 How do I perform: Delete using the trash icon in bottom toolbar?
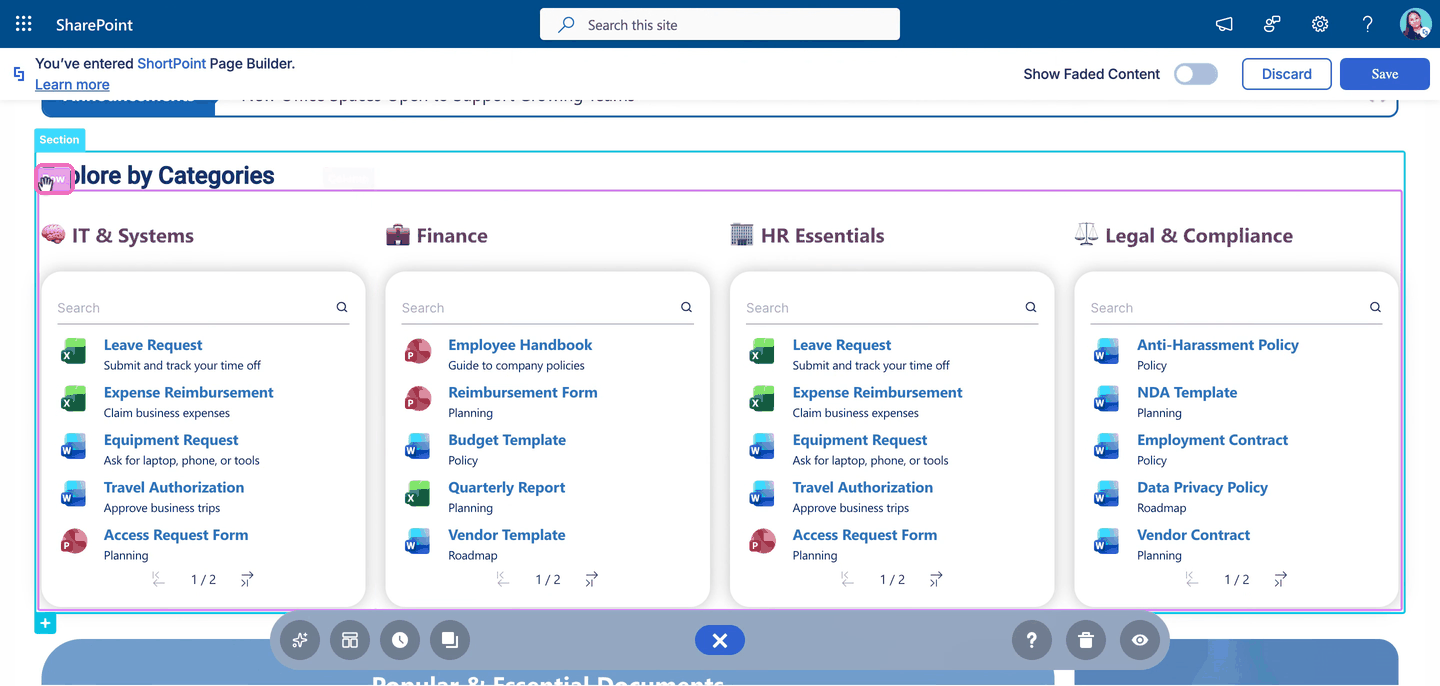tap(1086, 640)
